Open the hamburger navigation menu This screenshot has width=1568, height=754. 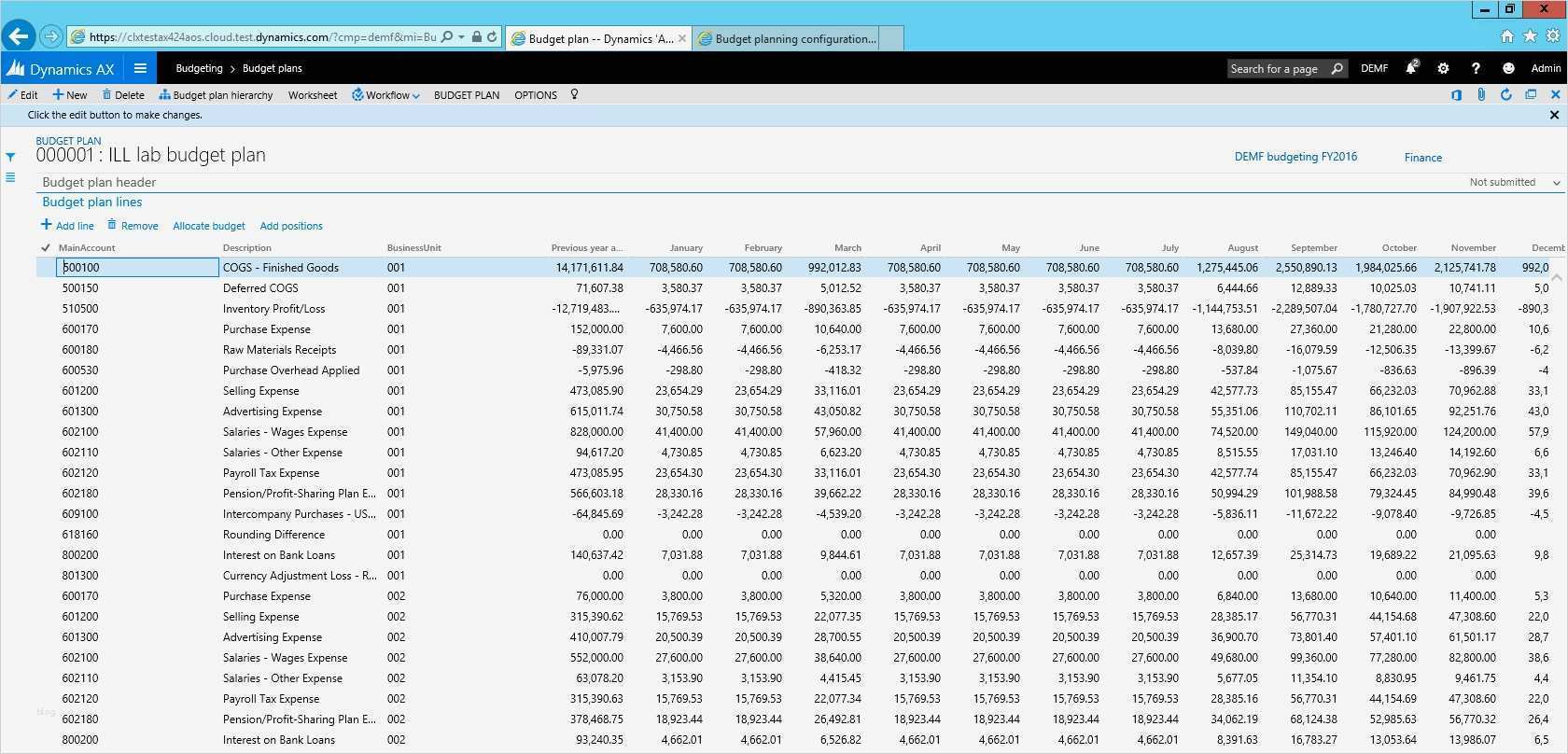(x=140, y=68)
